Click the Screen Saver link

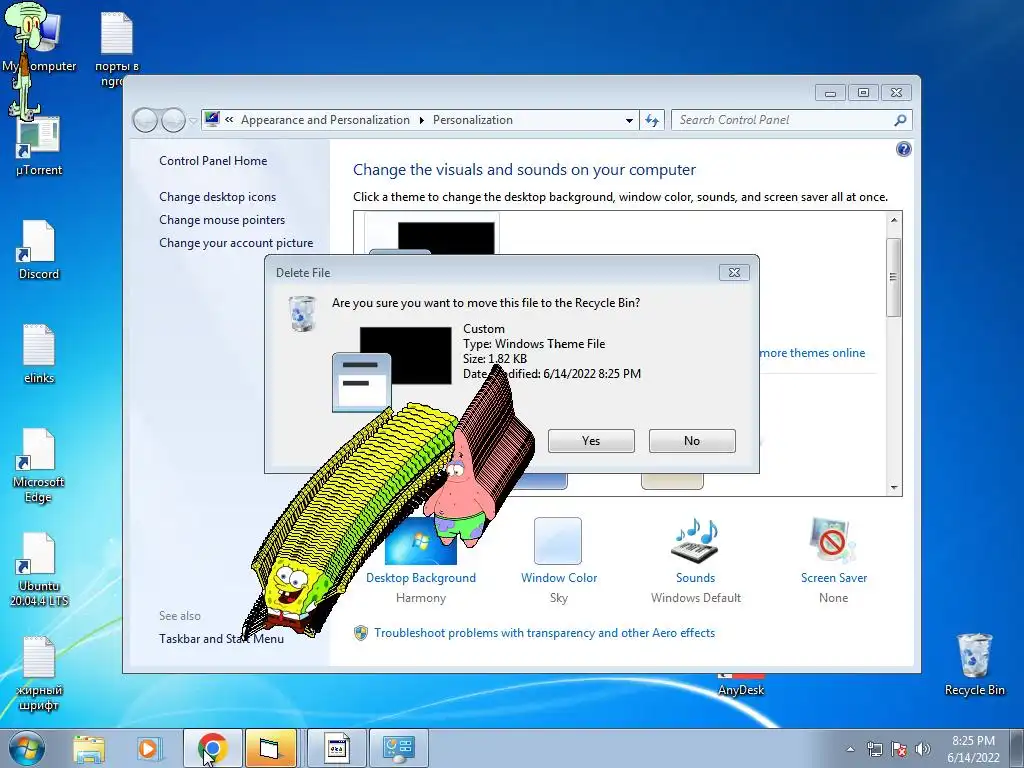(834, 578)
